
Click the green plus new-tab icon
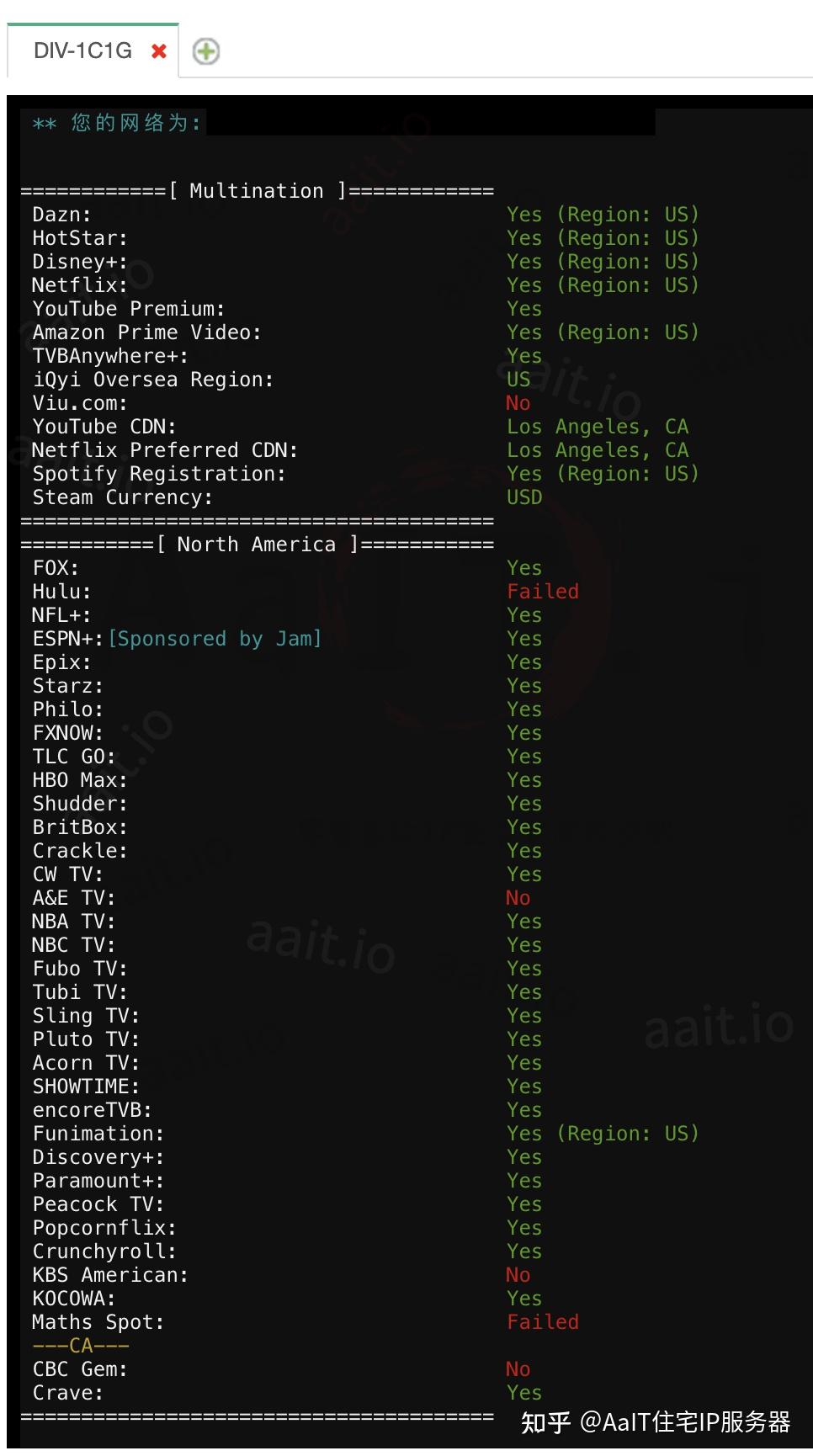[205, 52]
